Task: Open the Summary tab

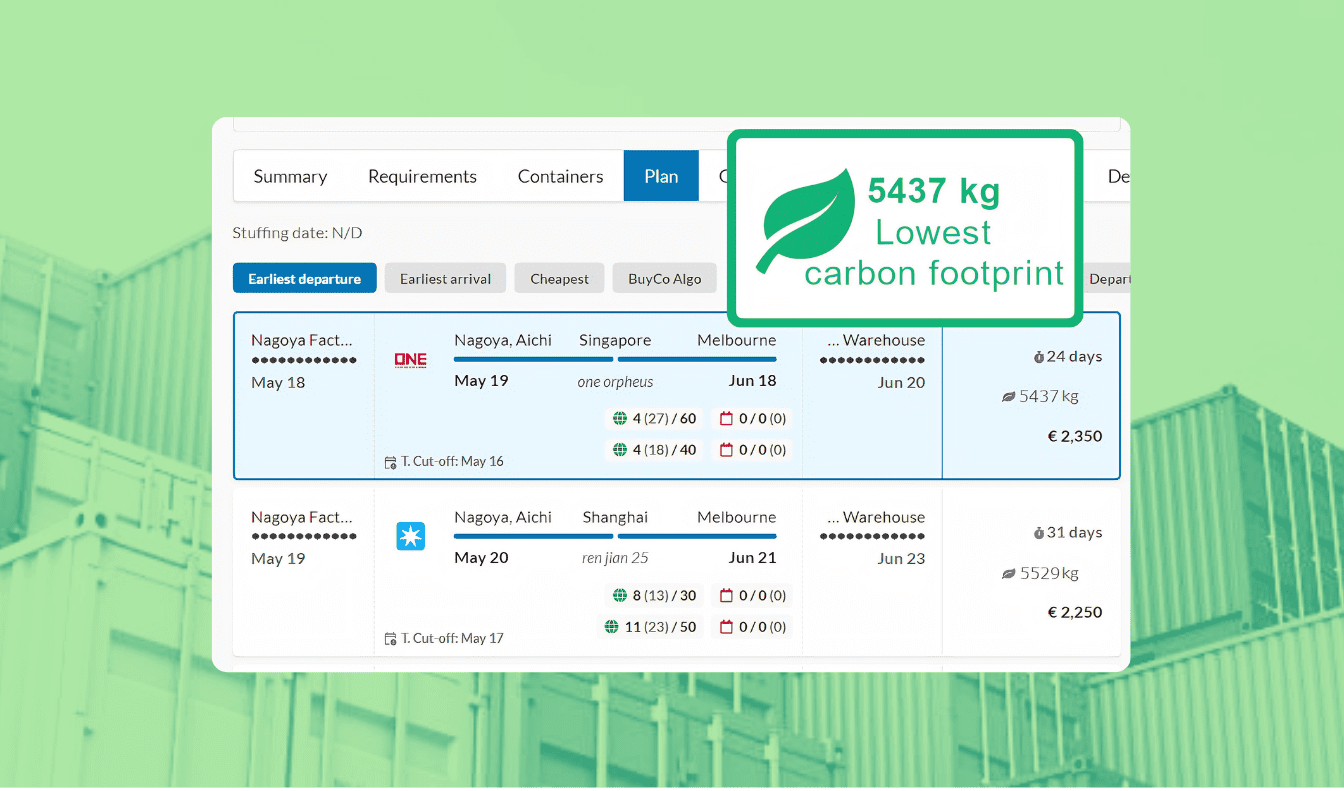Action: 290,176
